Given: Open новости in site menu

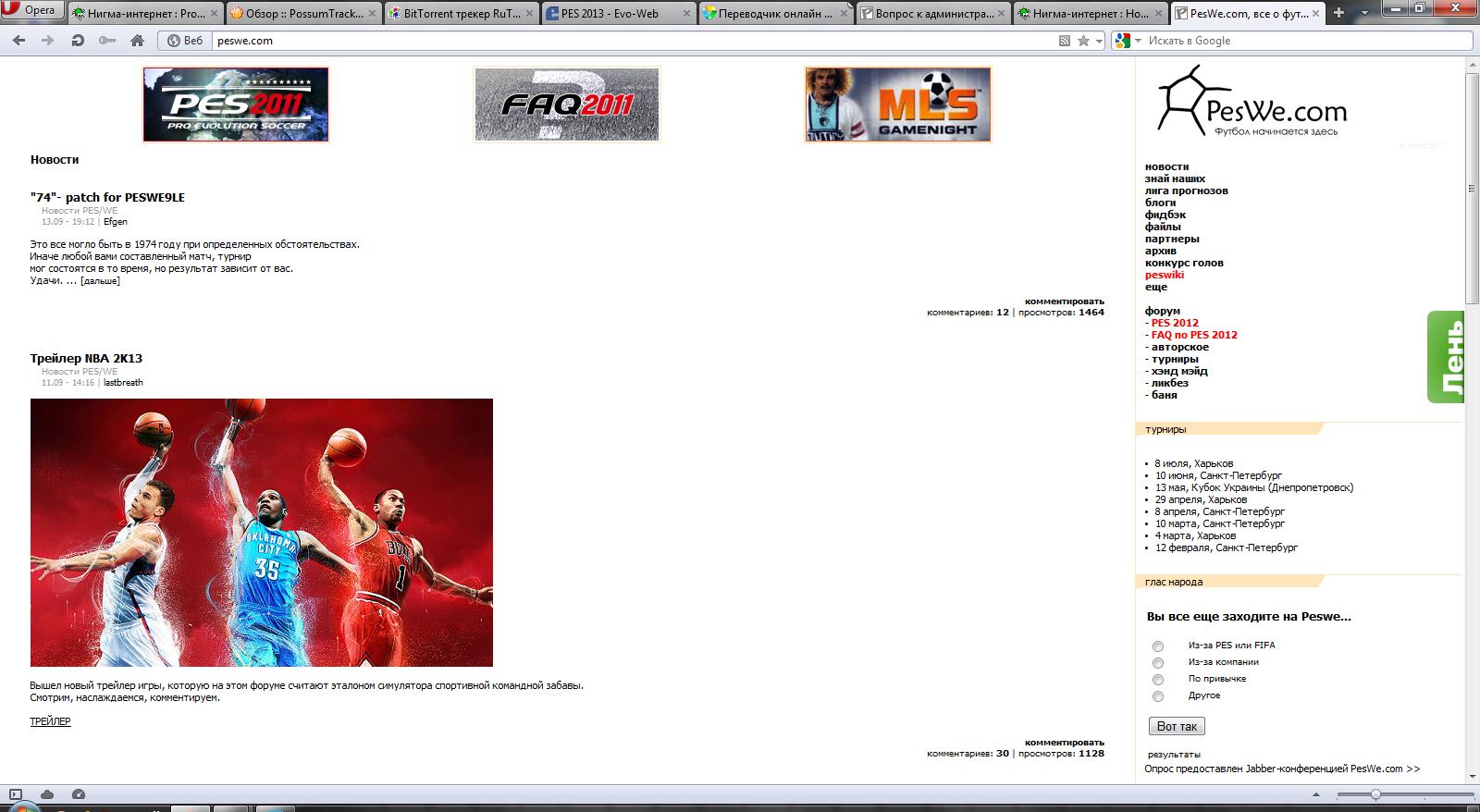Looking at the screenshot, I should [1166, 166].
